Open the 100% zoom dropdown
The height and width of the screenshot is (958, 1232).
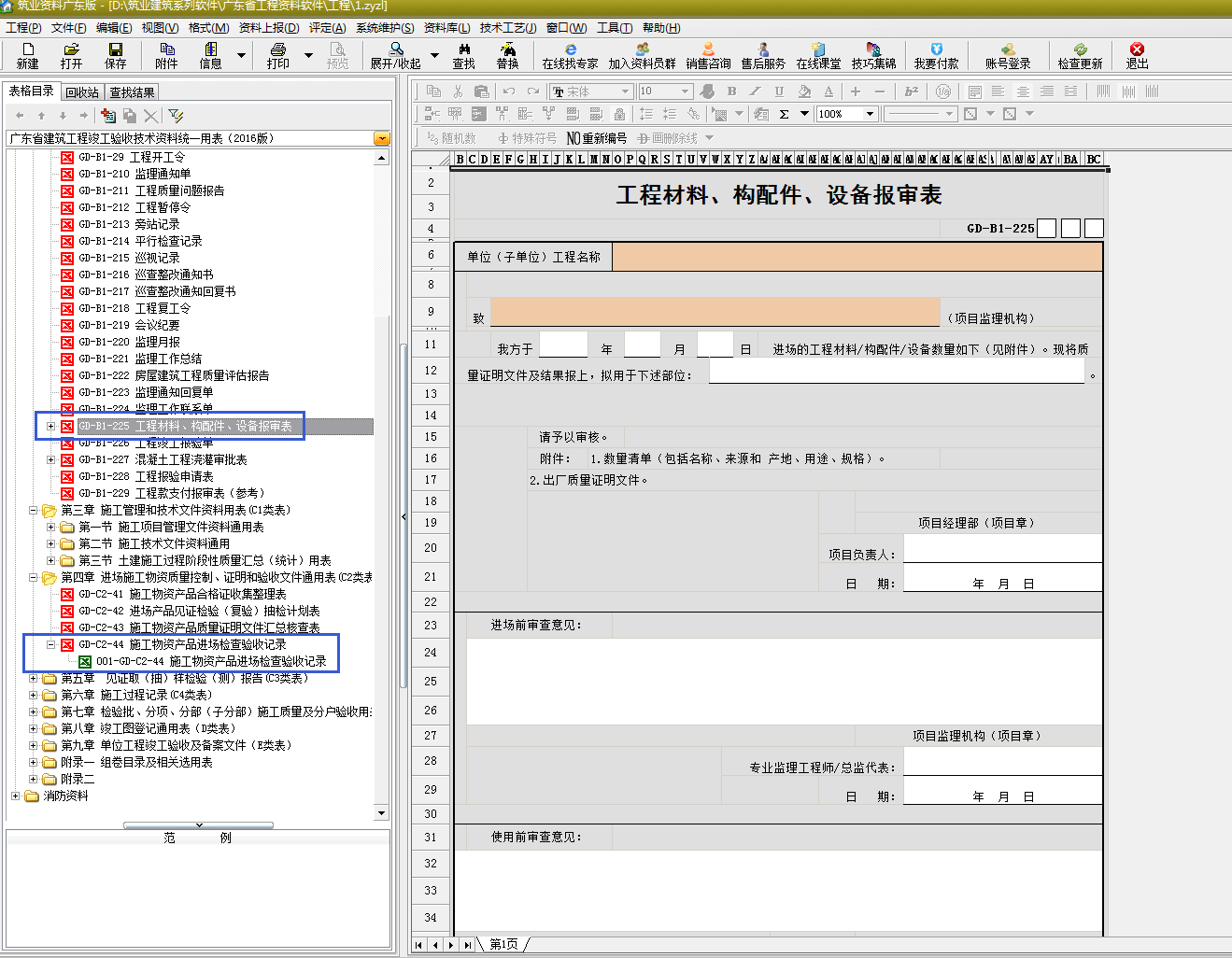point(870,114)
